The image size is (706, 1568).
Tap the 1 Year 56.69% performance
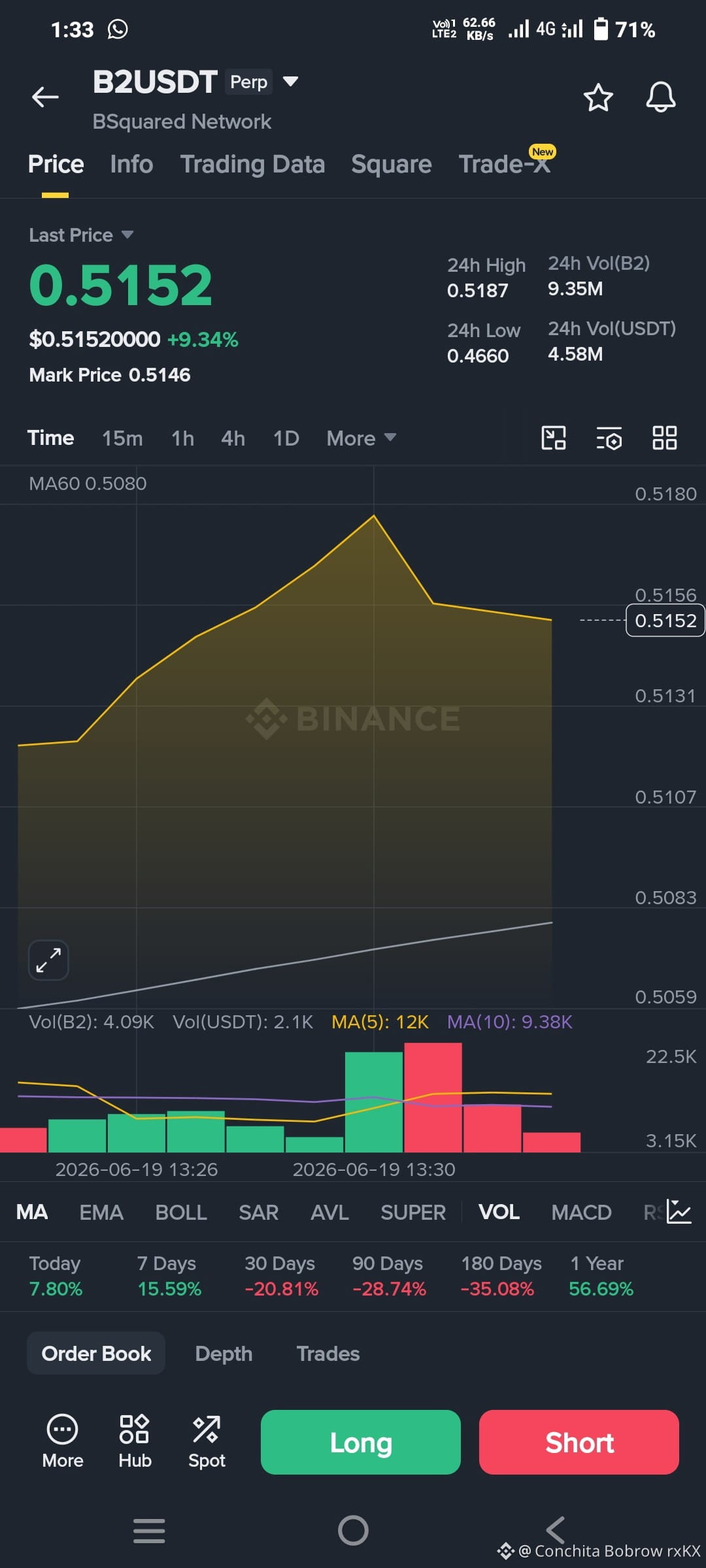601,1276
